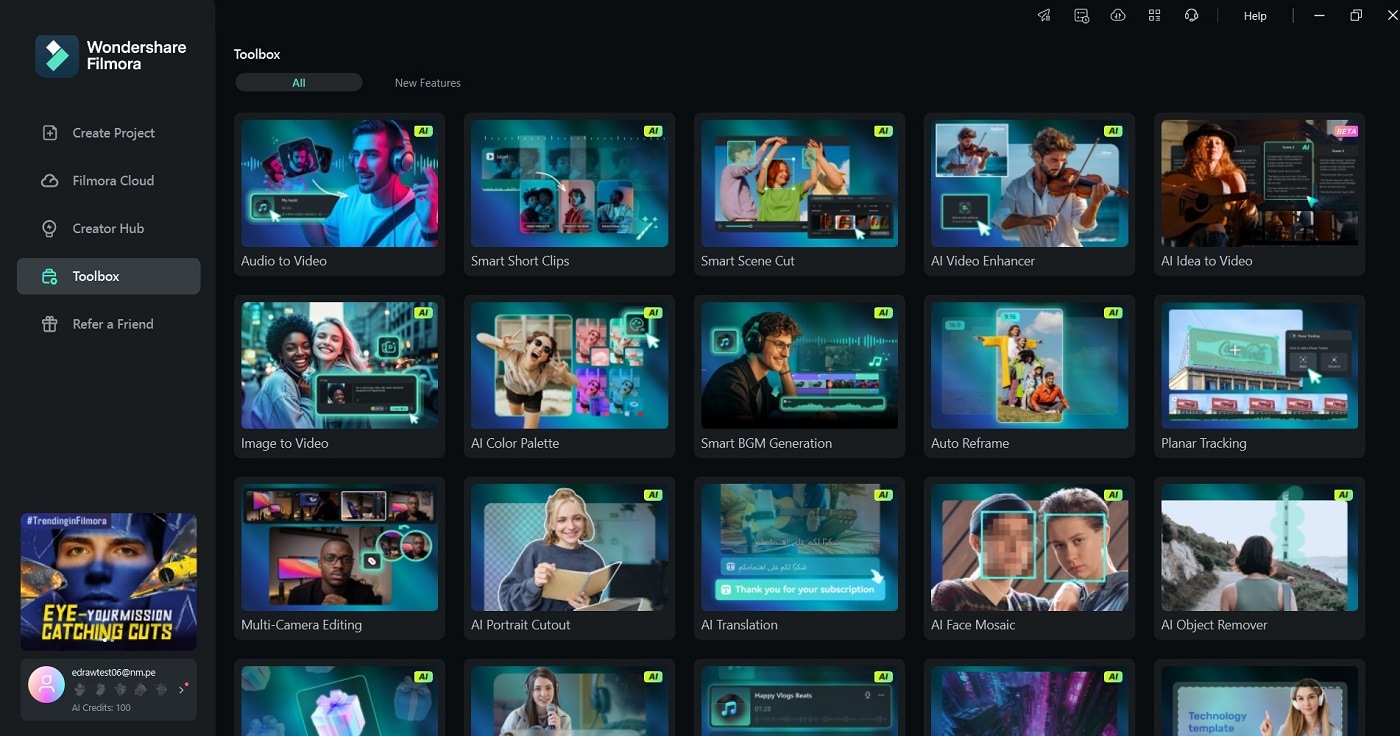The image size is (1400, 736).
Task: Click the AI badge on Audio to Video
Action: tap(423, 131)
